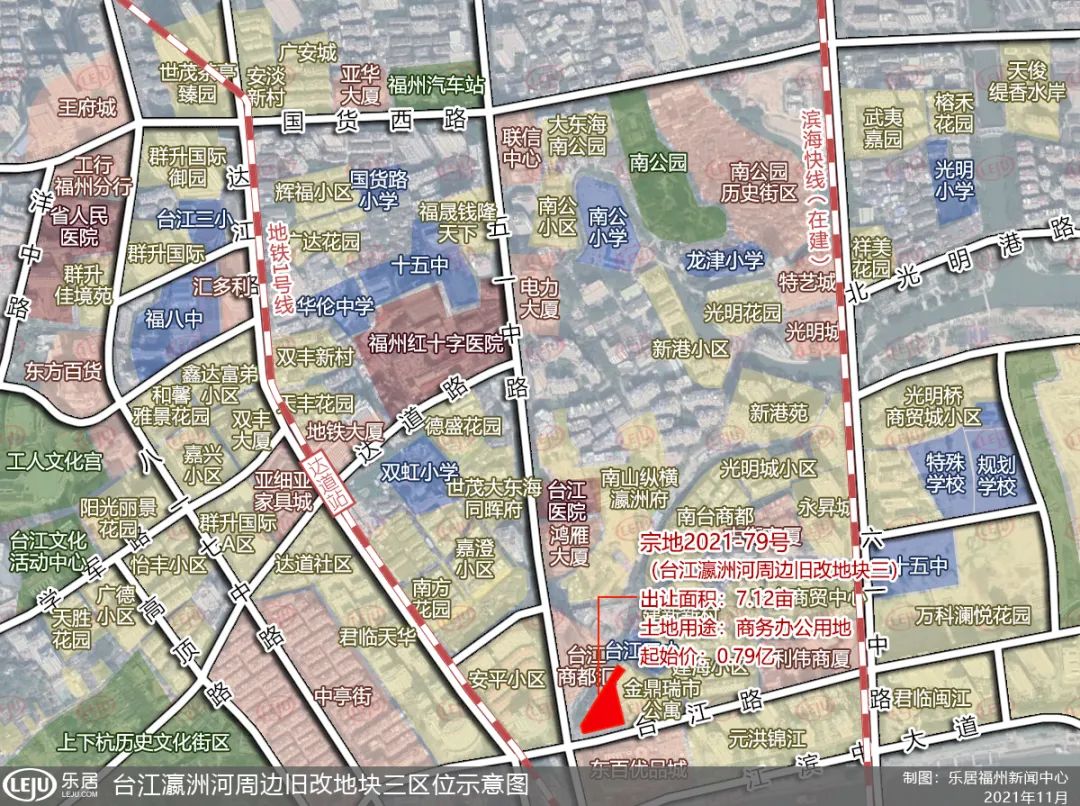This screenshot has width=1080, height=806.
Task: Click the 制图：乐居福州新闻中心 credit text
Action: (987, 777)
